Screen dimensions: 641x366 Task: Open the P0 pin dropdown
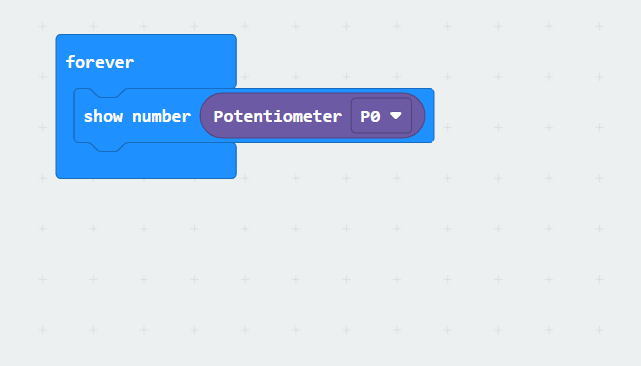381,116
